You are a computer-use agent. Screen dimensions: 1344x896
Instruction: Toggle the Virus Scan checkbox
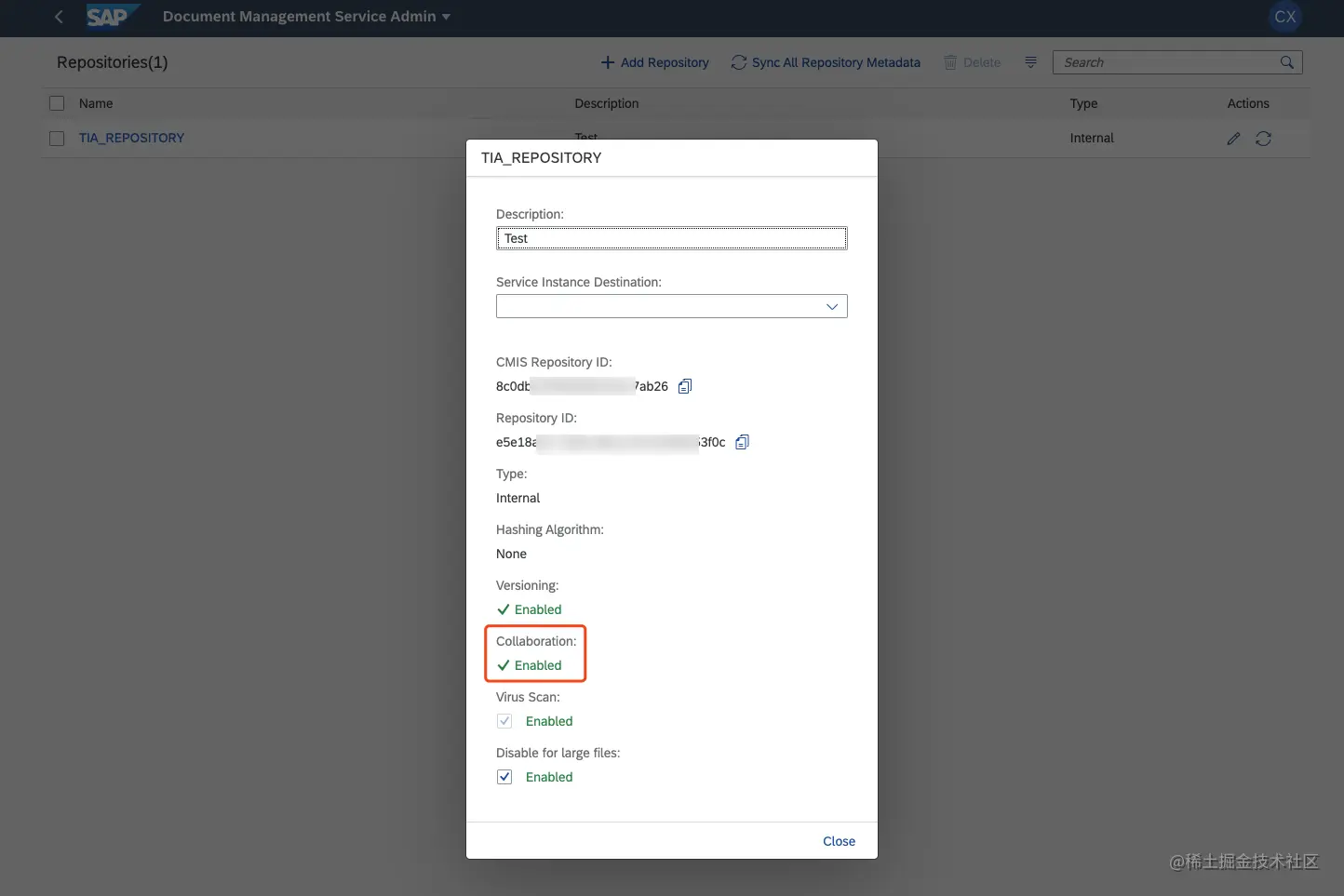pos(504,721)
